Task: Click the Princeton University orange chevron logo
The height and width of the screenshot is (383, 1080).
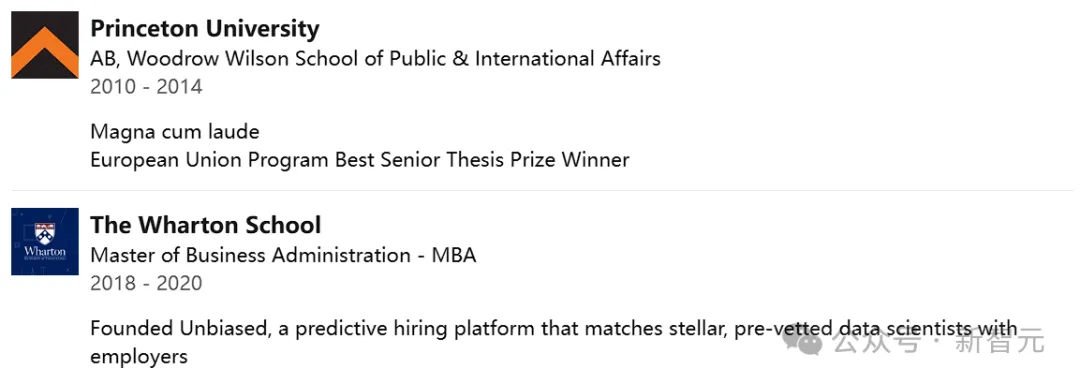Action: pos(45,45)
